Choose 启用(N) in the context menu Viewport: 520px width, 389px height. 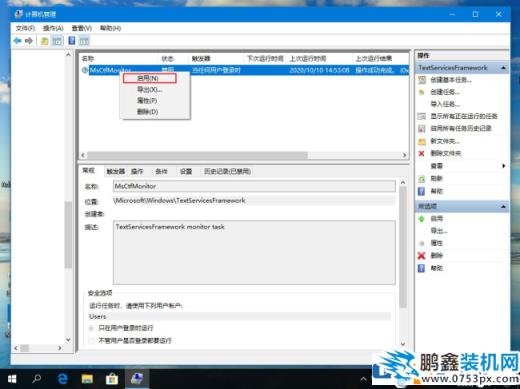[149, 78]
